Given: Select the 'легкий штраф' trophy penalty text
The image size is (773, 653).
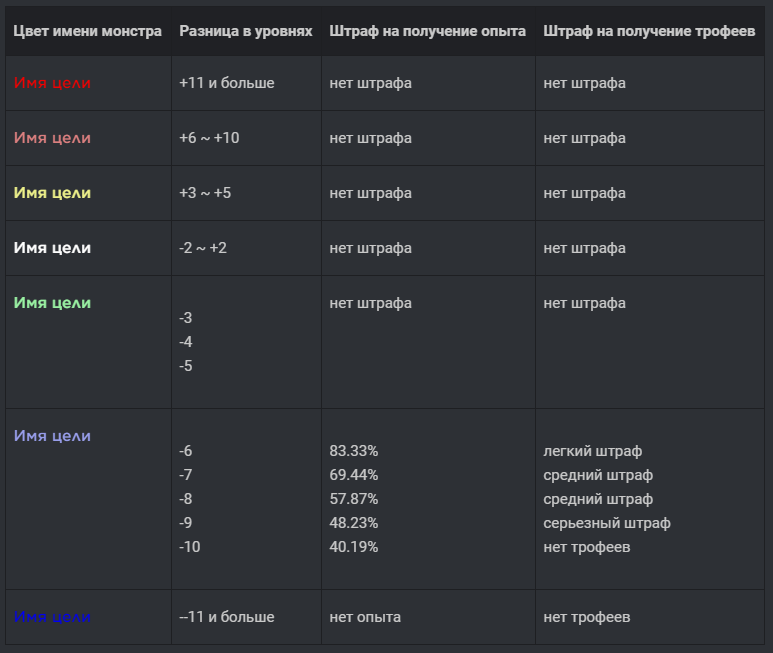Looking at the screenshot, I should pos(593,451).
